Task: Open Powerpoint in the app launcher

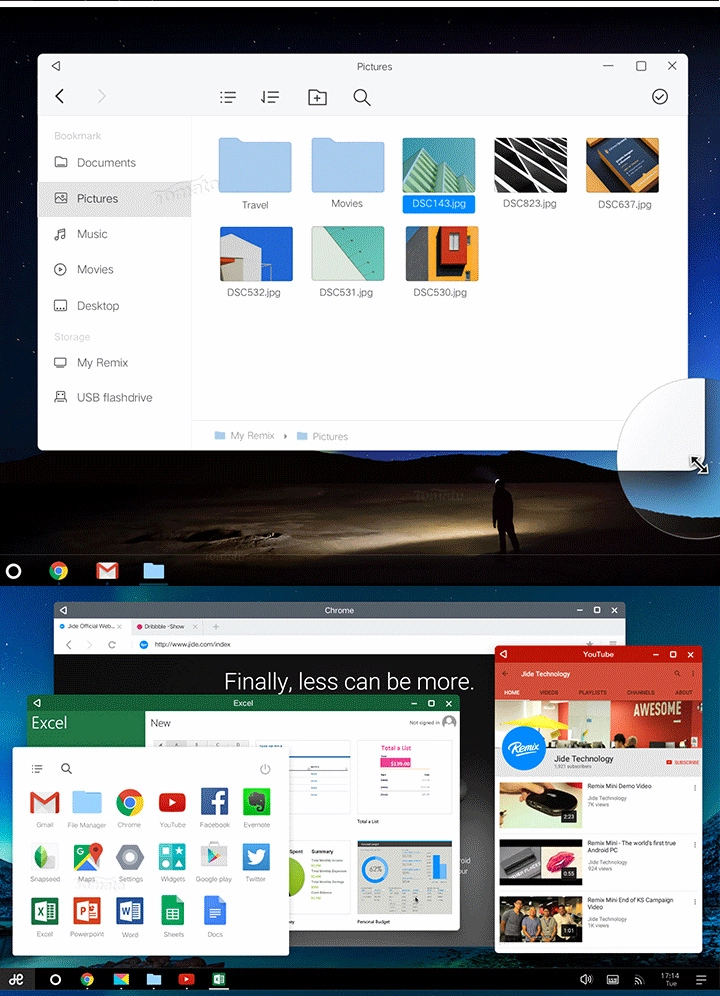Action: (87, 917)
